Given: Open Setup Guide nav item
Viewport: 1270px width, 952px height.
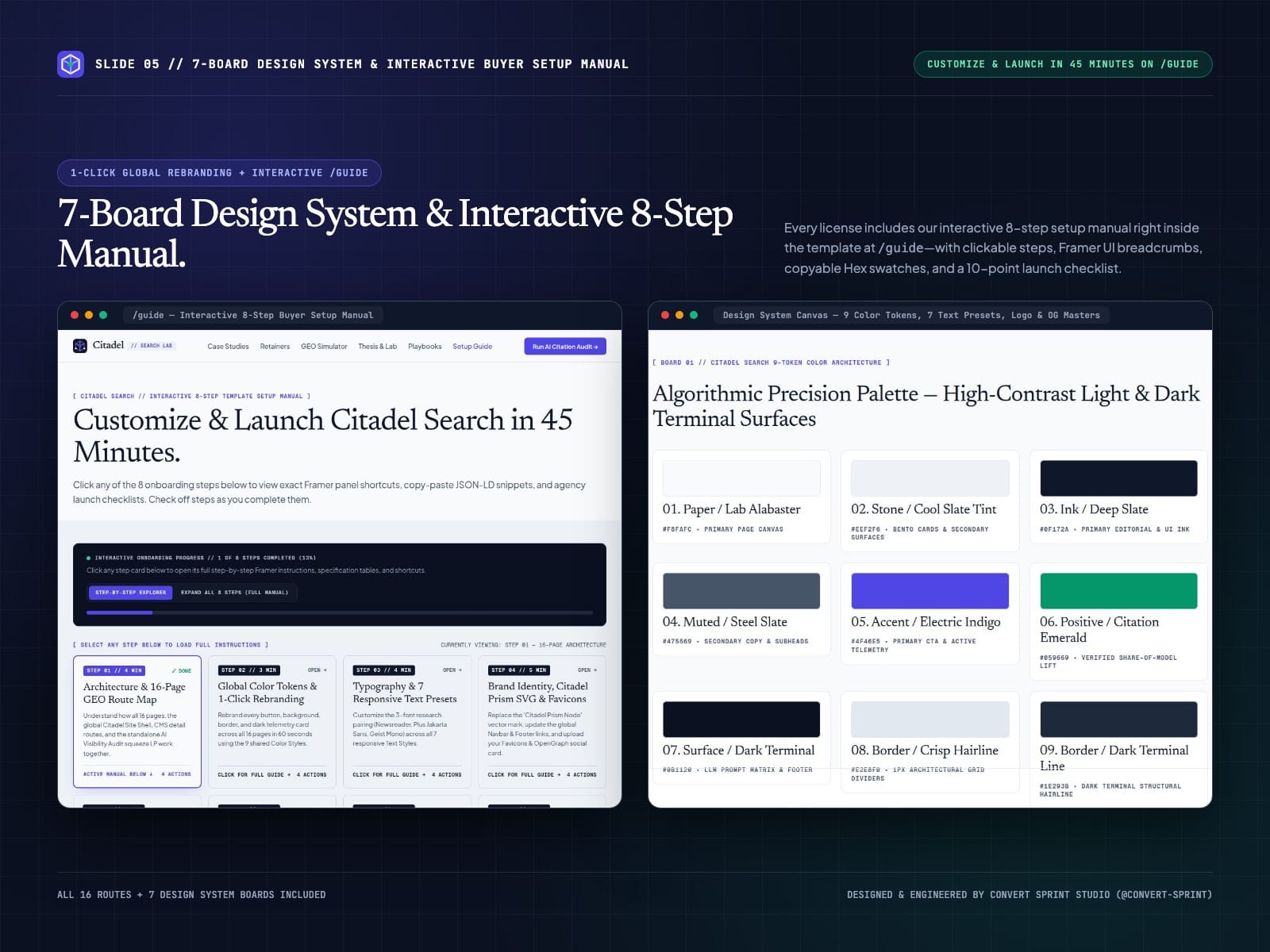Looking at the screenshot, I should pyautogui.click(x=472, y=347).
